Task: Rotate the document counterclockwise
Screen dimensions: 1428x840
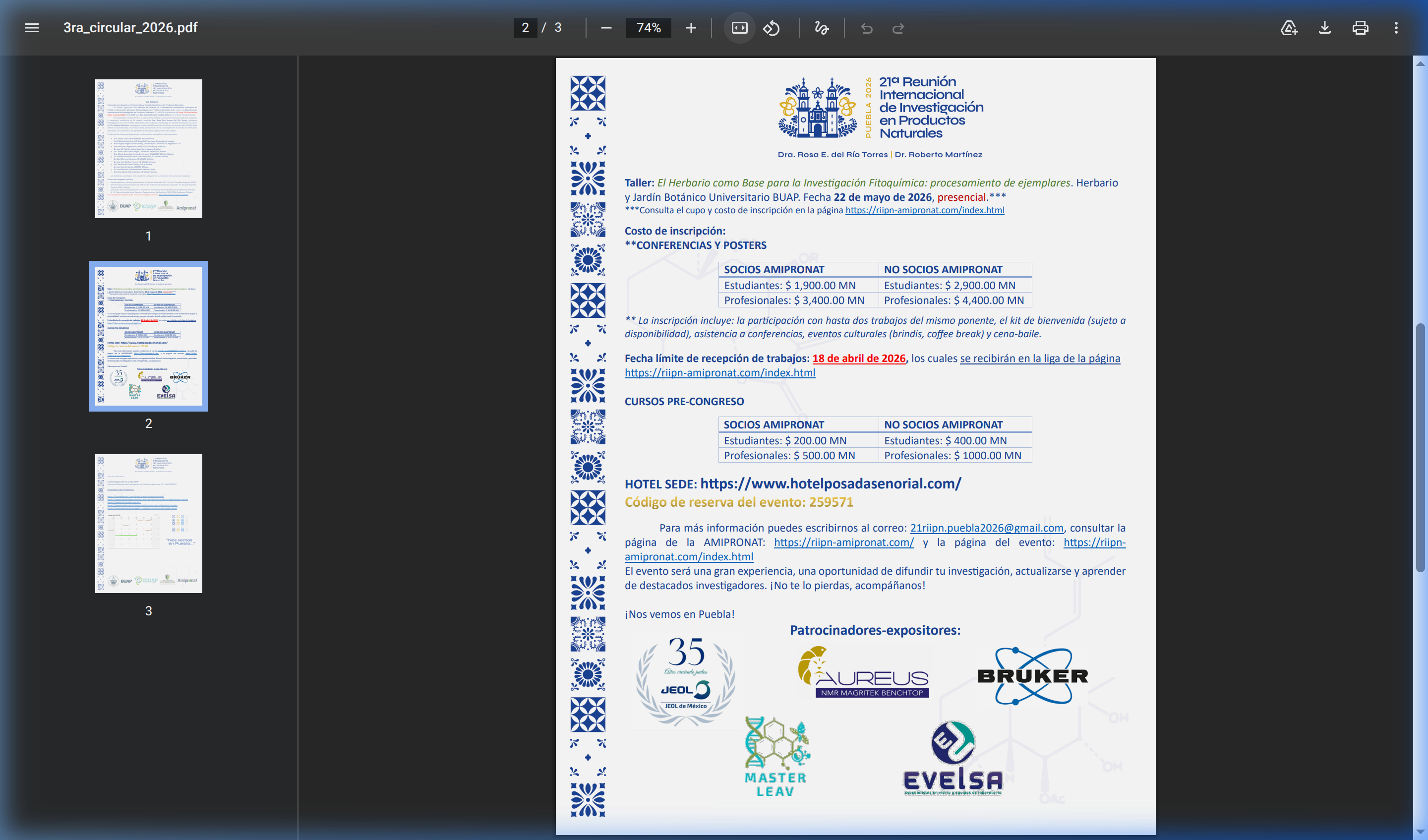Action: click(771, 28)
